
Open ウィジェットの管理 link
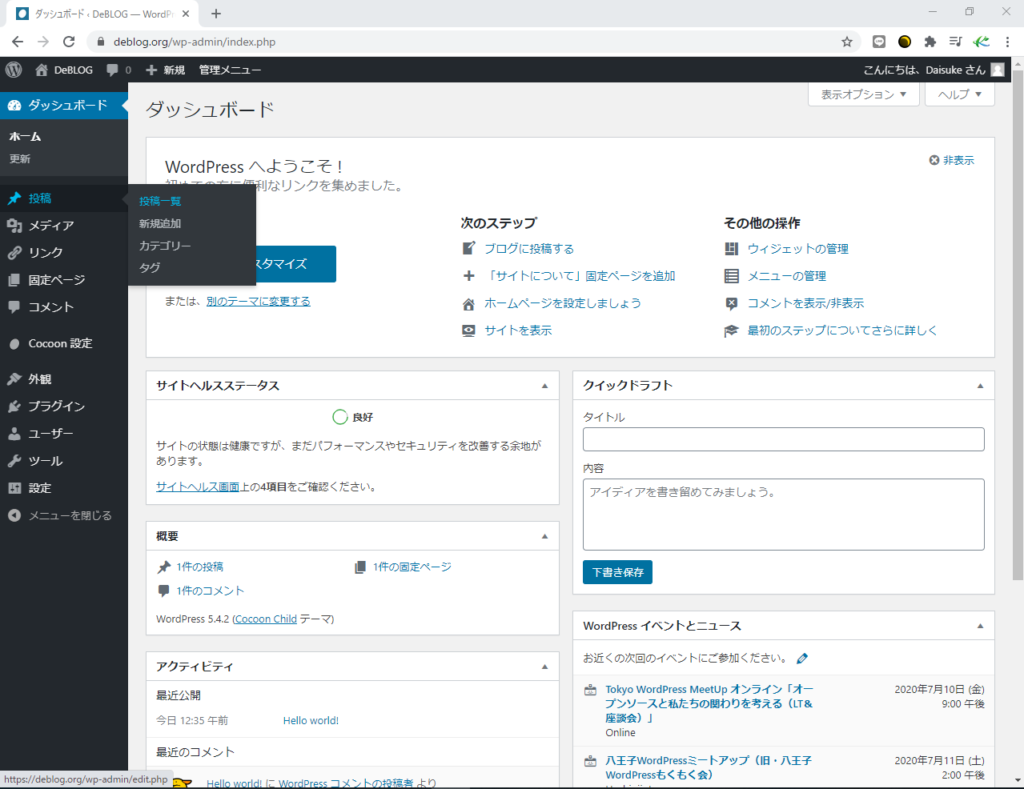797,249
